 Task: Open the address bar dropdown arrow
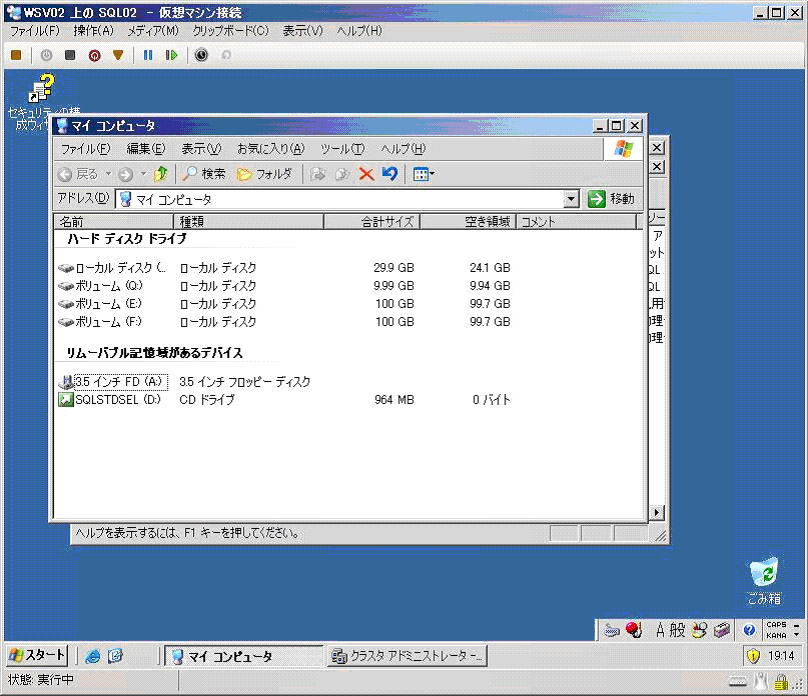[x=571, y=199]
